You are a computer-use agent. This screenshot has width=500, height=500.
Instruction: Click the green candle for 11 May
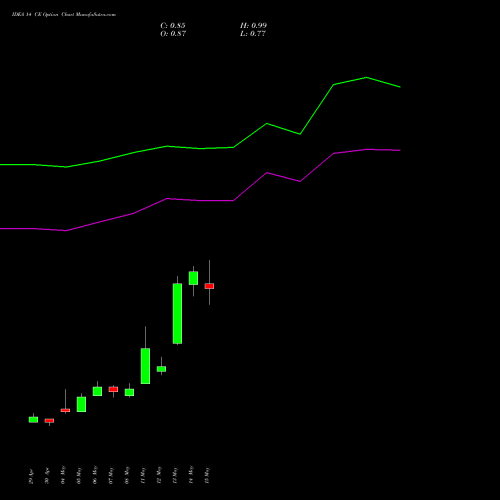point(145,366)
